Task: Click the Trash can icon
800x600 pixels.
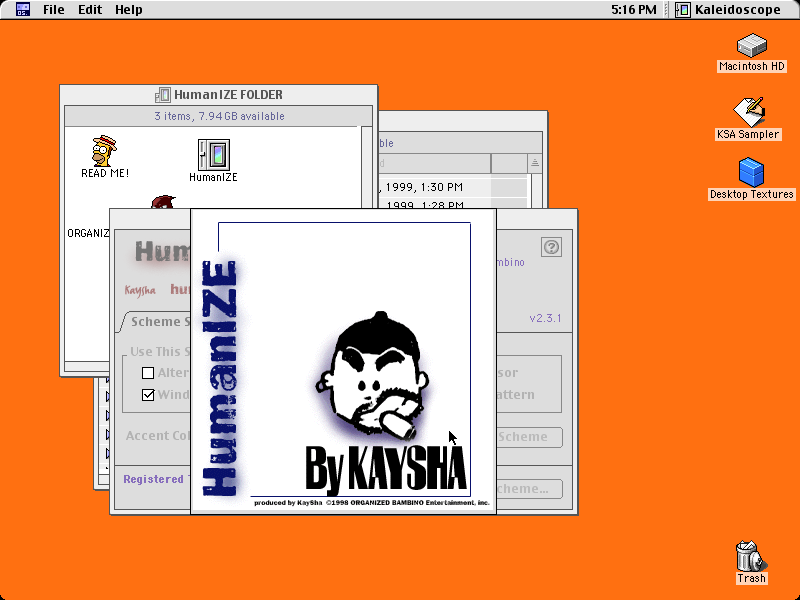Action: click(751, 556)
